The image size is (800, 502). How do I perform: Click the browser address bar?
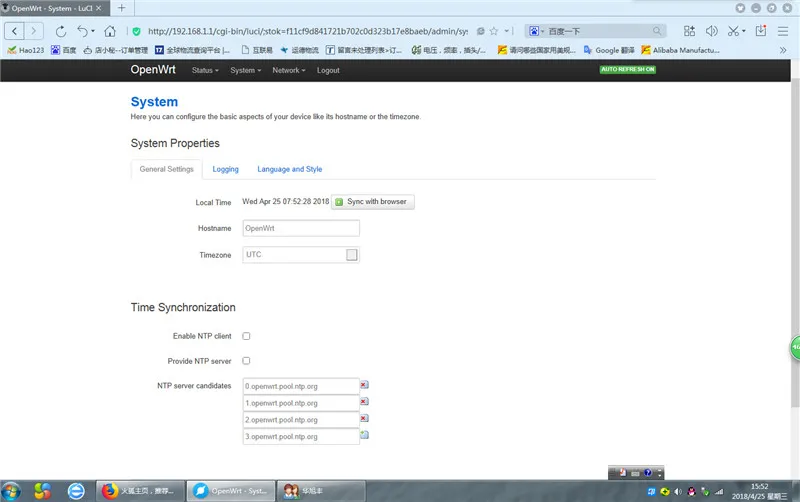[x=308, y=31]
